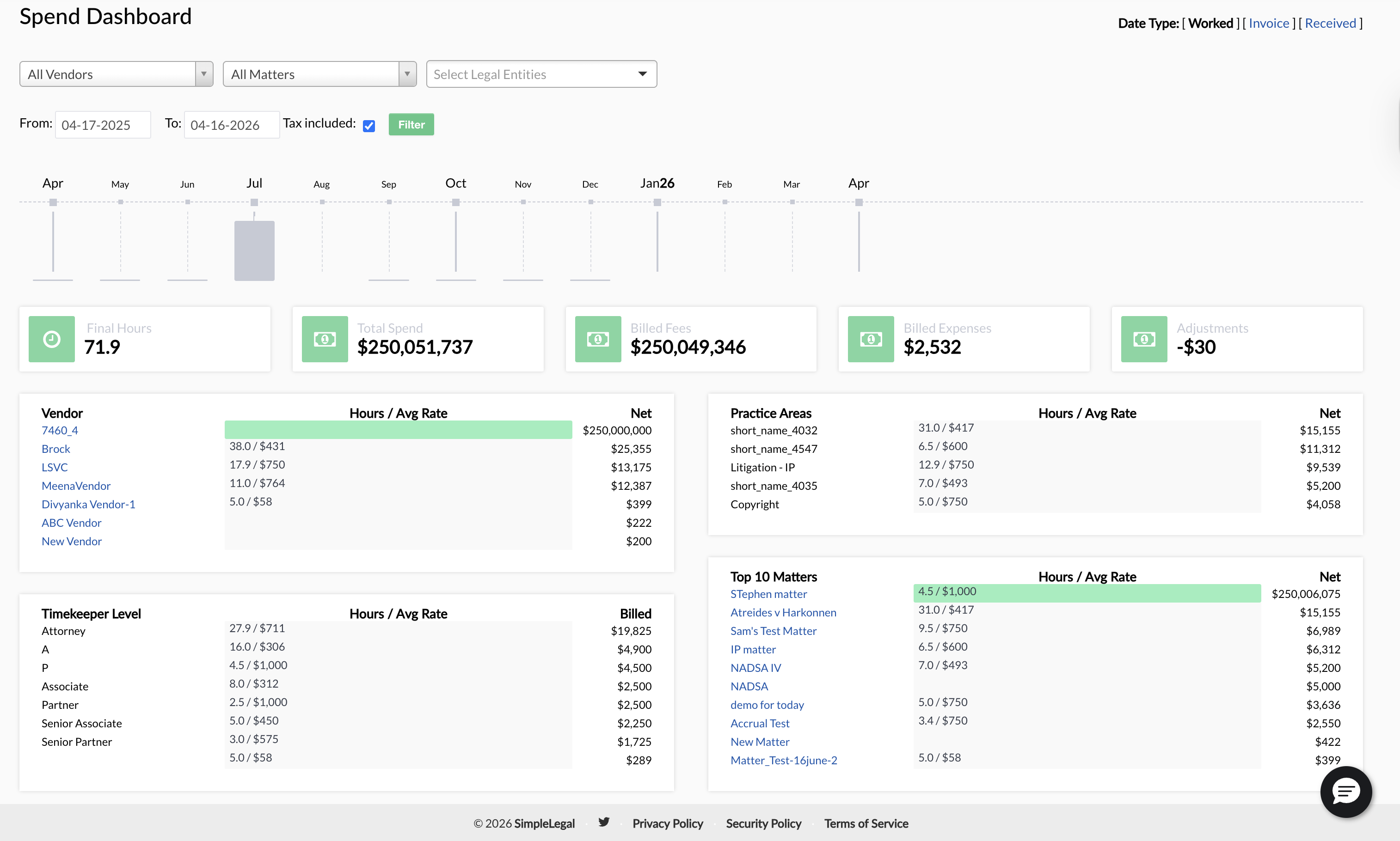Viewport: 1400px width, 841px height.
Task: Select the Worked date type
Action: point(1210,23)
